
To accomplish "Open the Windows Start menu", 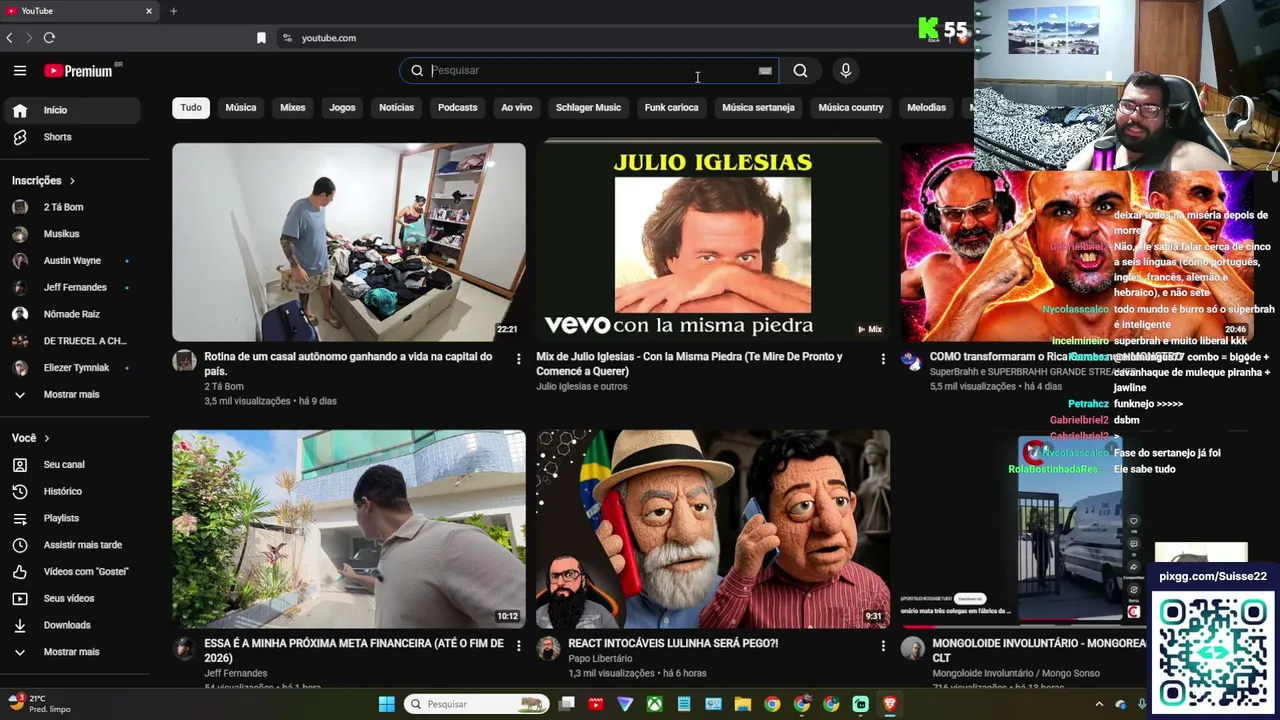I will click(386, 704).
